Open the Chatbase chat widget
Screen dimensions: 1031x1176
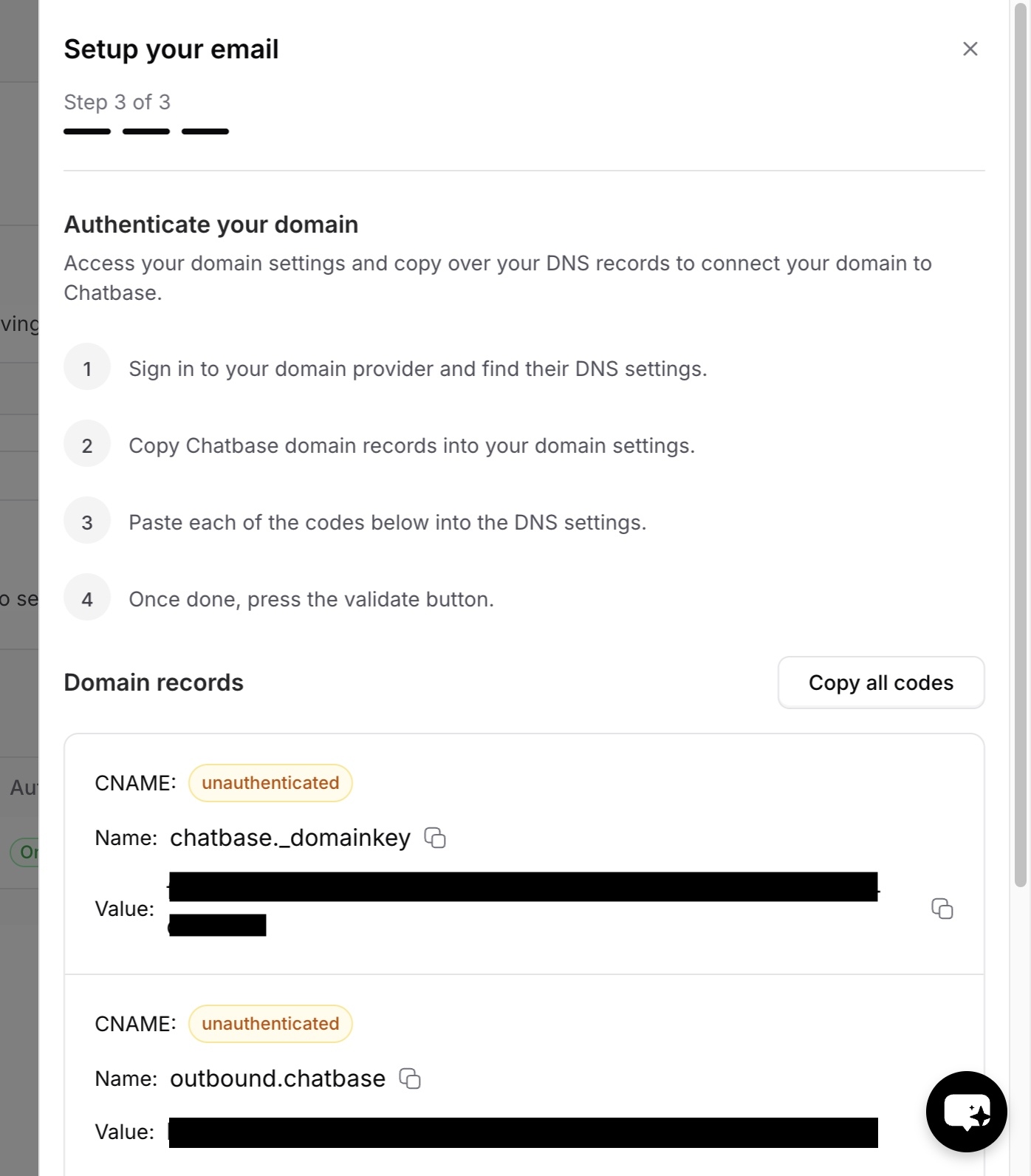(965, 1112)
